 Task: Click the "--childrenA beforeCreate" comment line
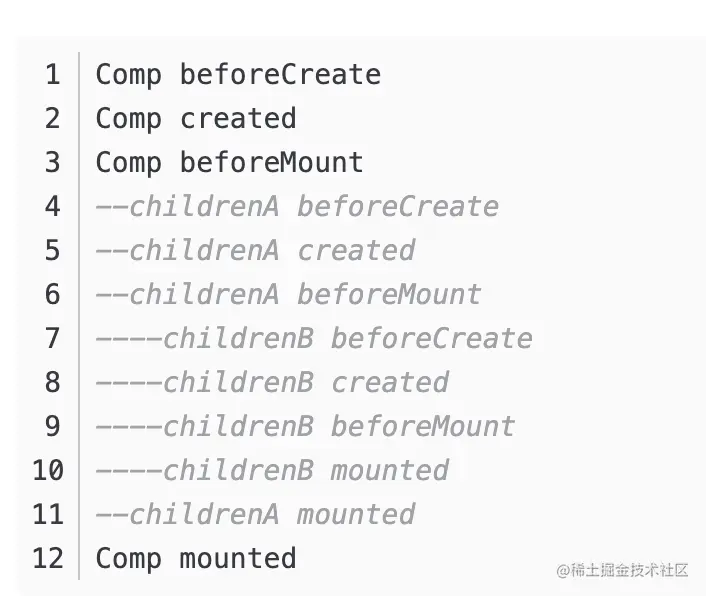(296, 207)
